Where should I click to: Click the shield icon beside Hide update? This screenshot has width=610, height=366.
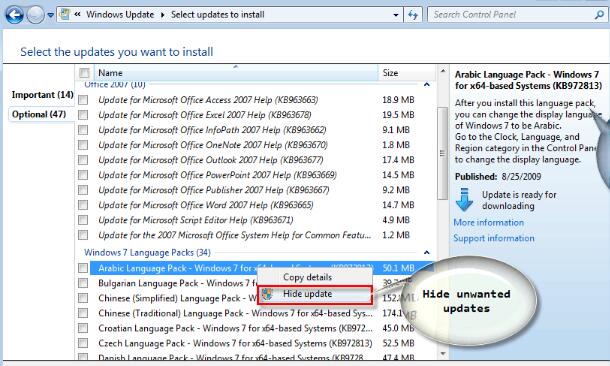tap(267, 294)
